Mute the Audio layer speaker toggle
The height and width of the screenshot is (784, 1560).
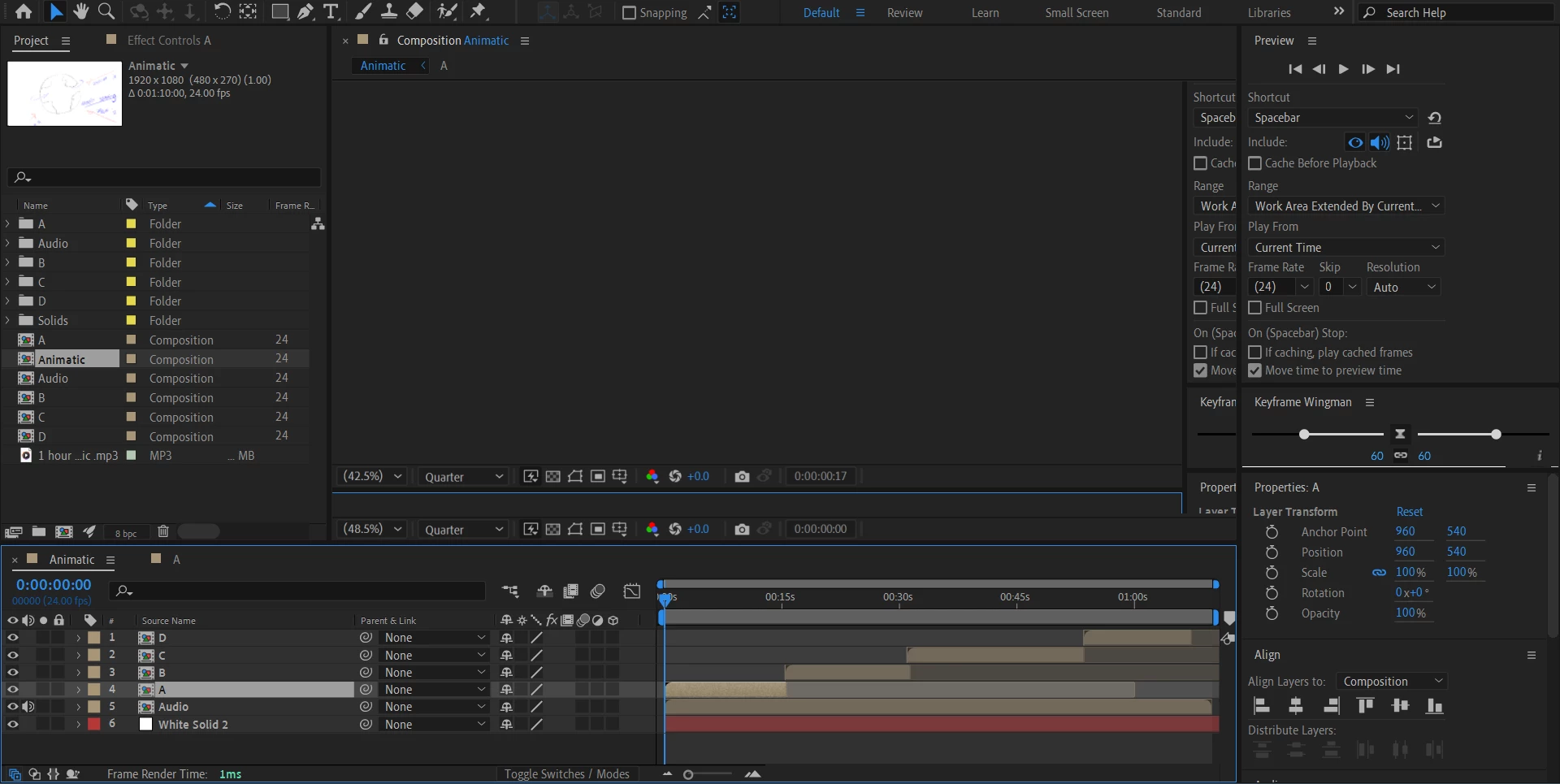coord(28,707)
